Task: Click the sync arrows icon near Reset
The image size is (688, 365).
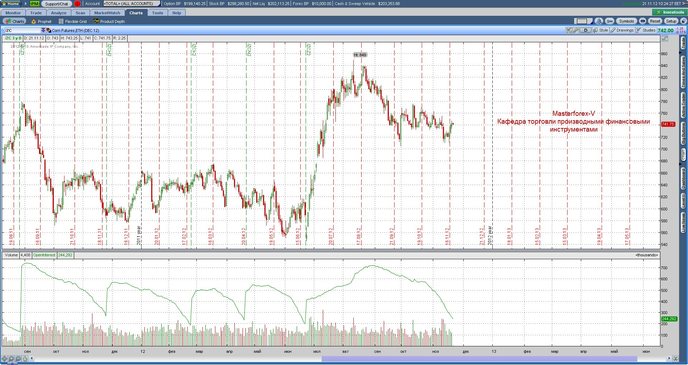Action: (642, 21)
